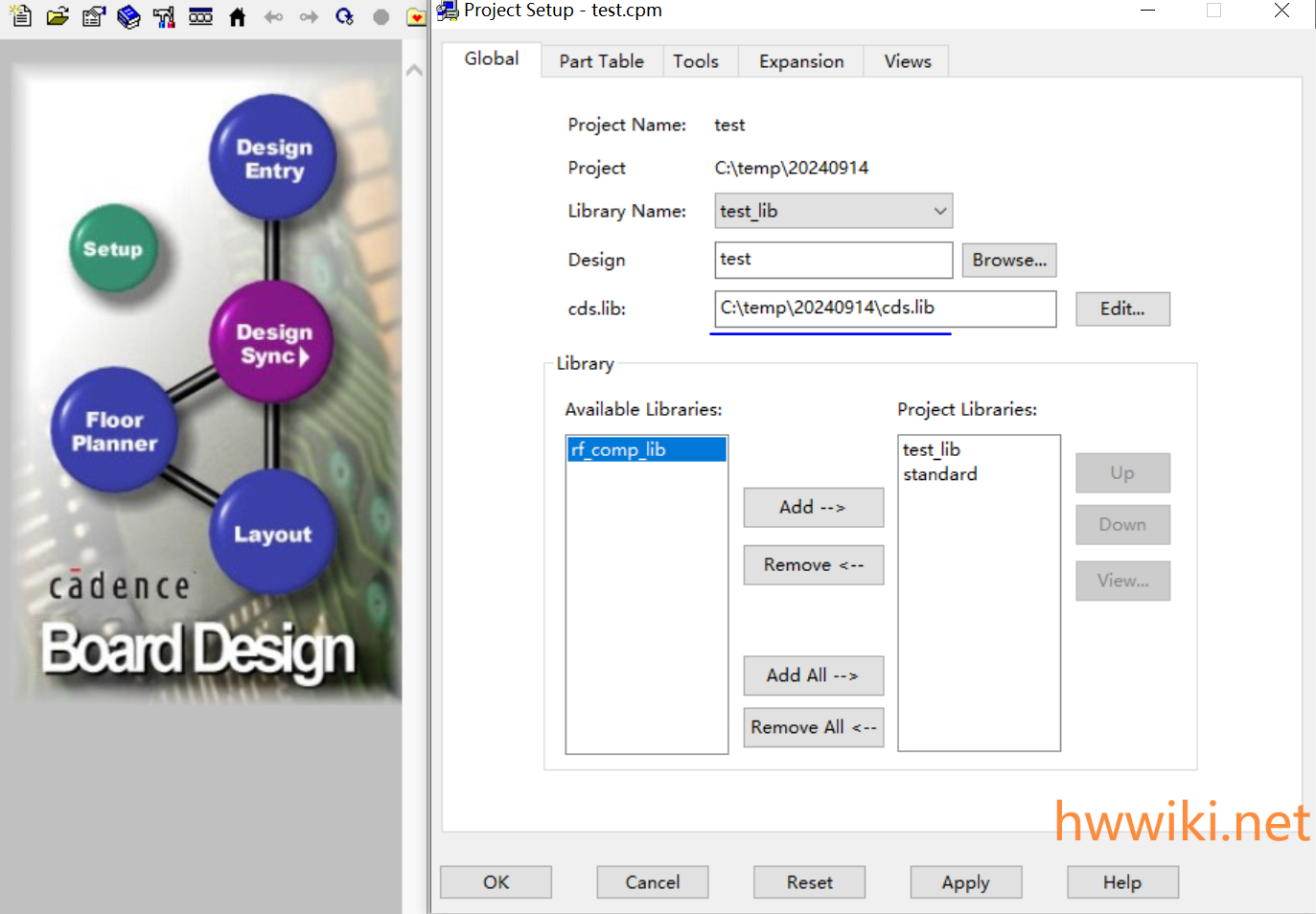Click the black Home icon
The image size is (1316, 914).
click(238, 16)
